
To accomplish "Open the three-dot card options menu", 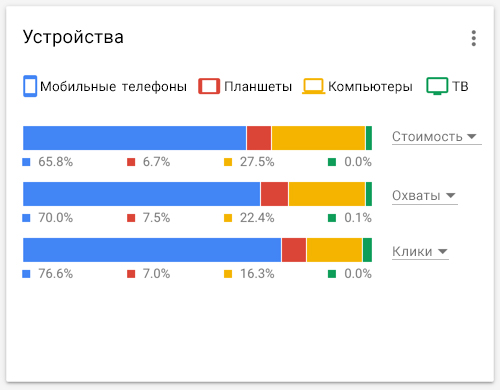I will pyautogui.click(x=474, y=38).
